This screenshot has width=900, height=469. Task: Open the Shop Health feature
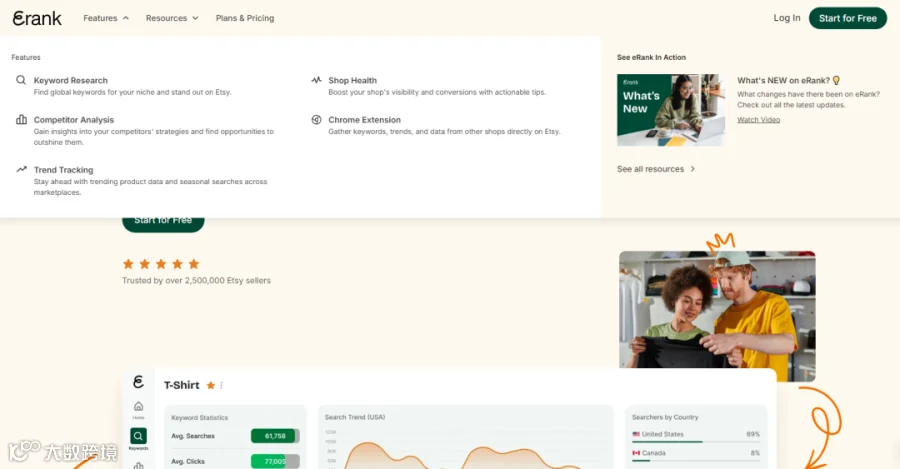(x=352, y=80)
